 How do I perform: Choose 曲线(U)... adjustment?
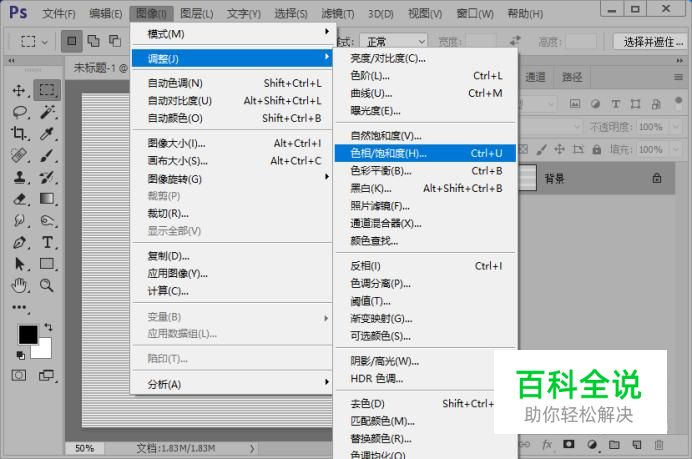pyautogui.click(x=425, y=94)
